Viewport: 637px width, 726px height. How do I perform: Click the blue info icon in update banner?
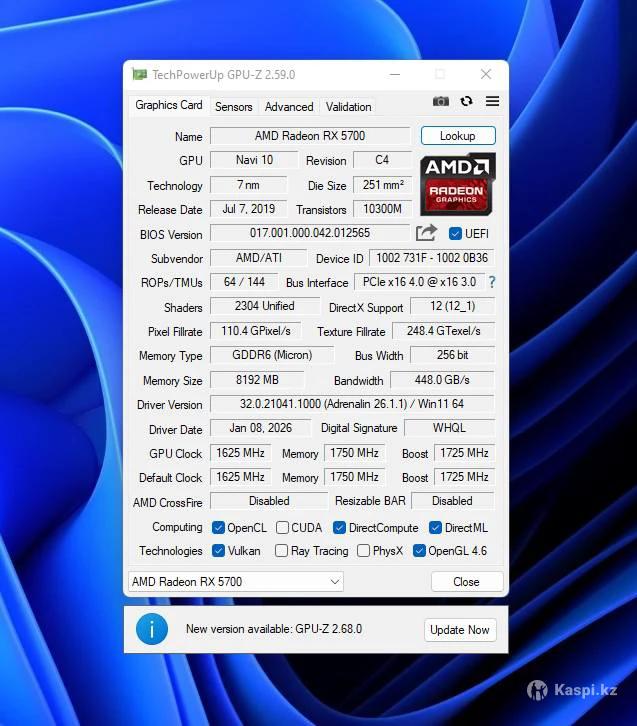(x=152, y=629)
